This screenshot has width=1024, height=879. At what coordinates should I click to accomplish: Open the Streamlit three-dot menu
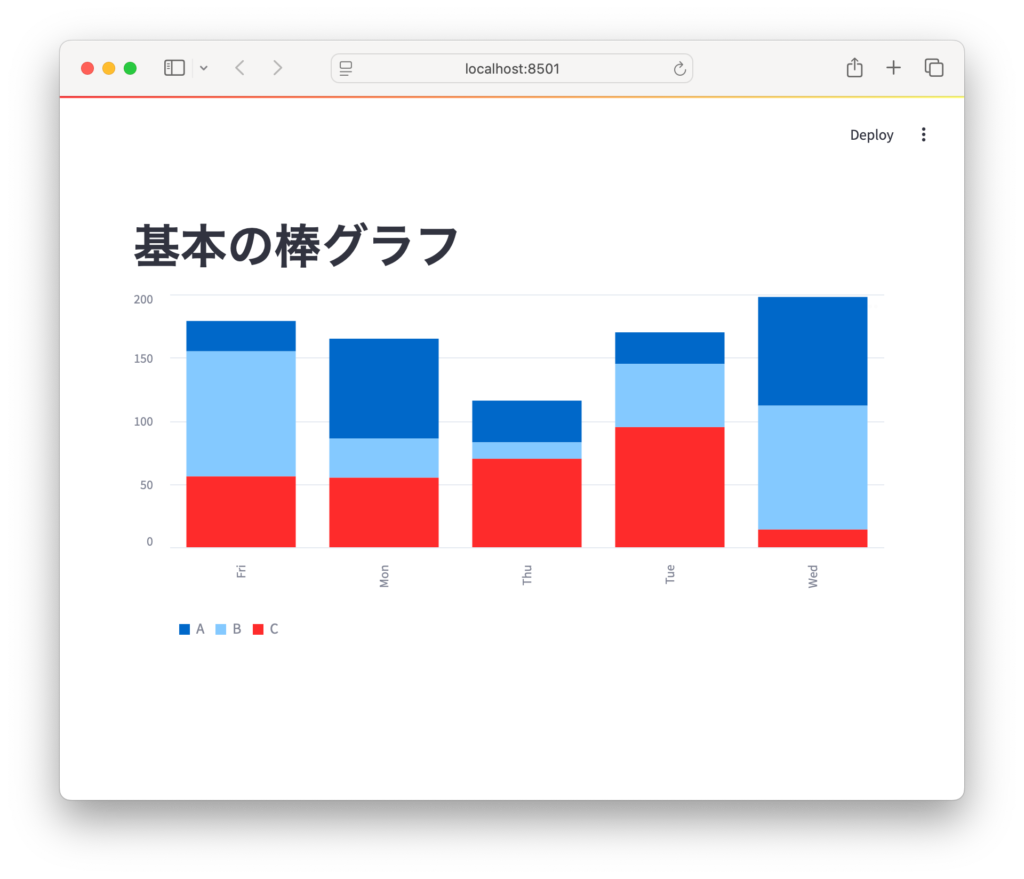click(x=923, y=135)
